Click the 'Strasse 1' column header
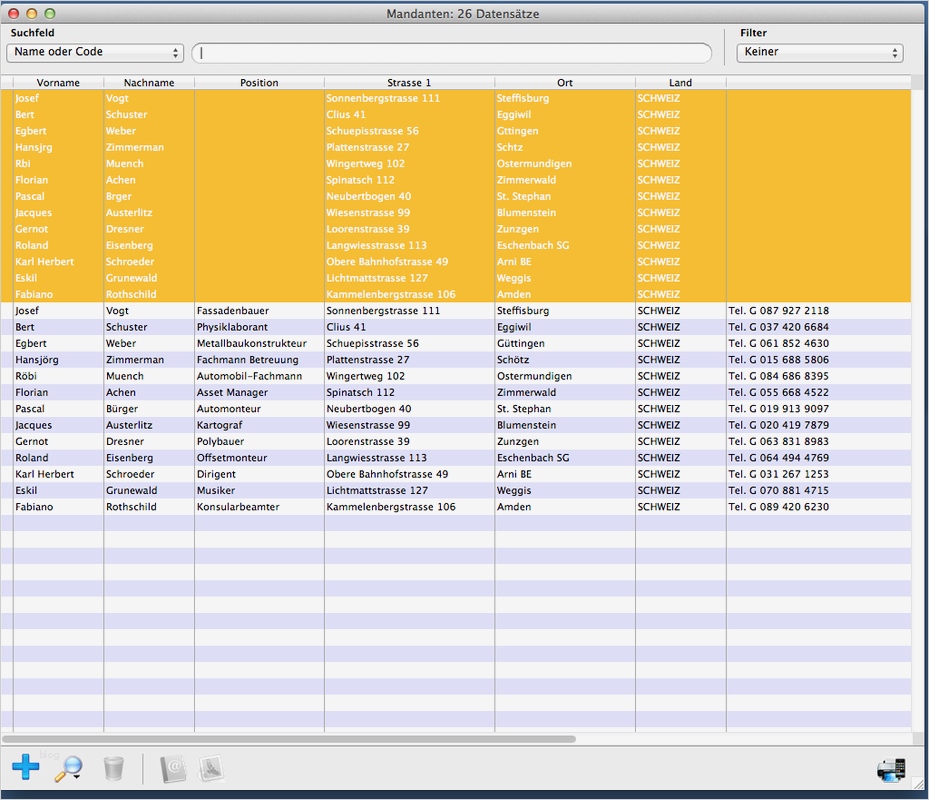This screenshot has height=800, width=929. (x=409, y=83)
